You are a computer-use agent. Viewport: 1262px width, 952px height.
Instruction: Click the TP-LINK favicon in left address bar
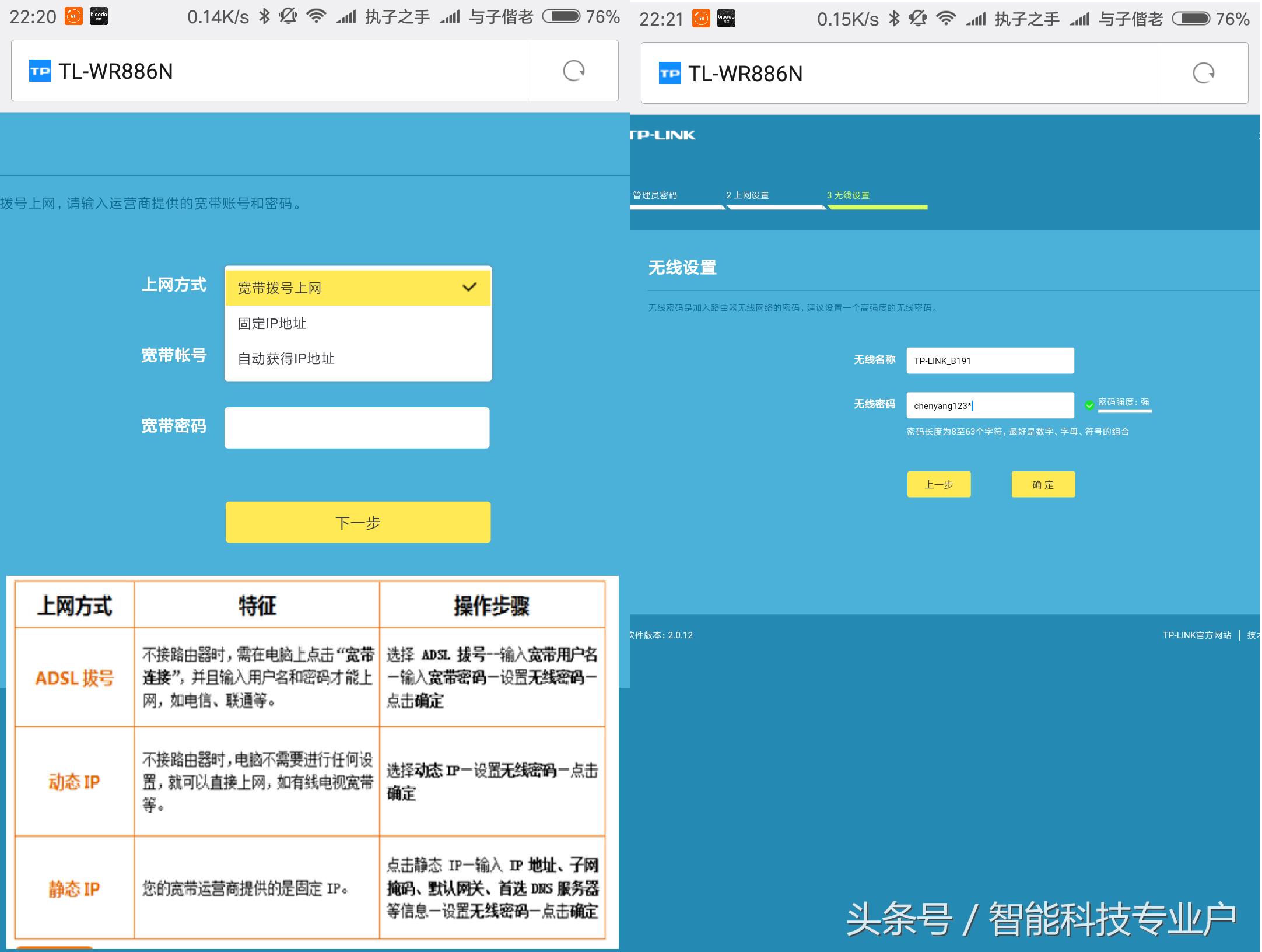coord(40,71)
